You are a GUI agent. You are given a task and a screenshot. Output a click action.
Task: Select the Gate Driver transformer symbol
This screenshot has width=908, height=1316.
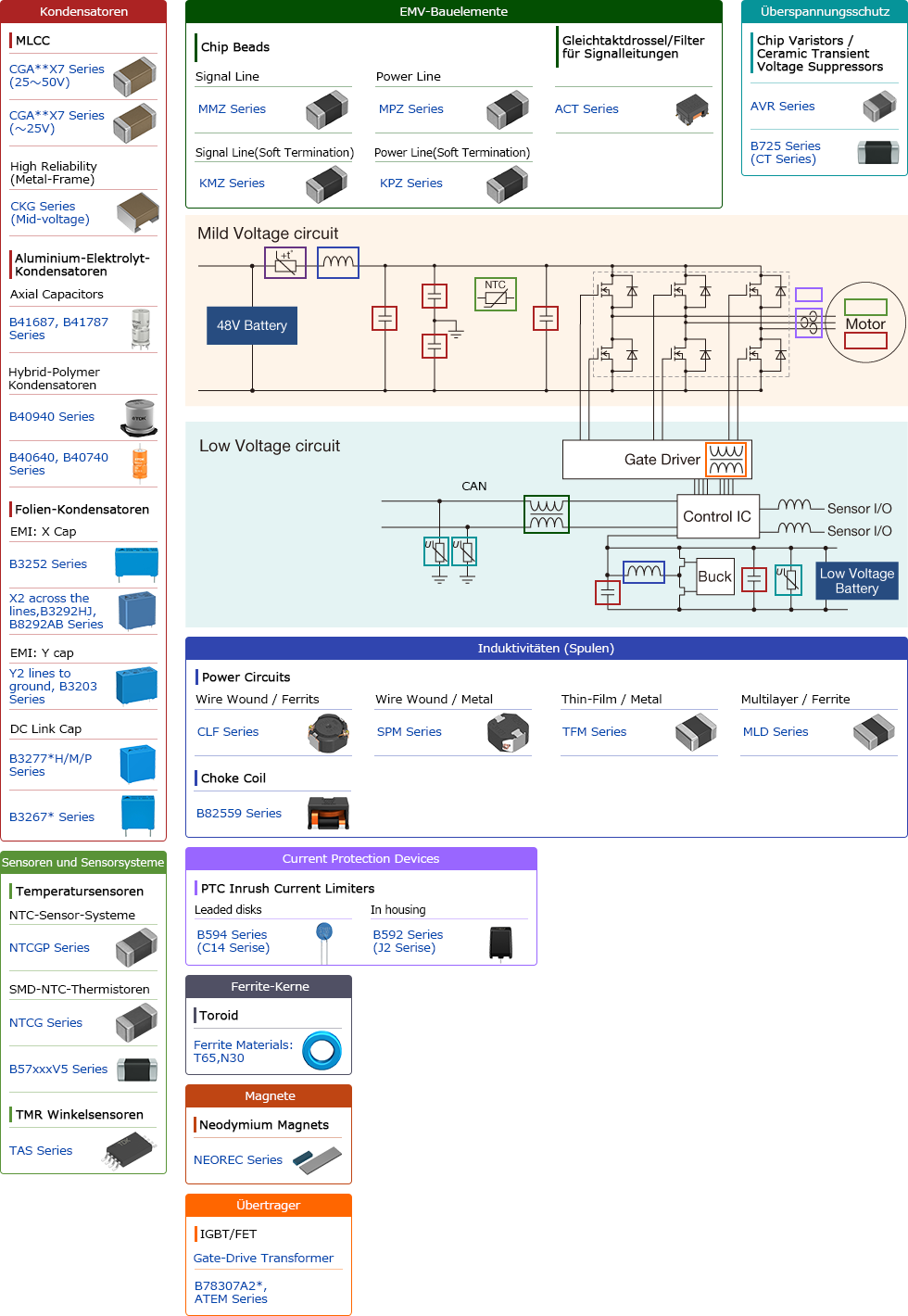725,460
